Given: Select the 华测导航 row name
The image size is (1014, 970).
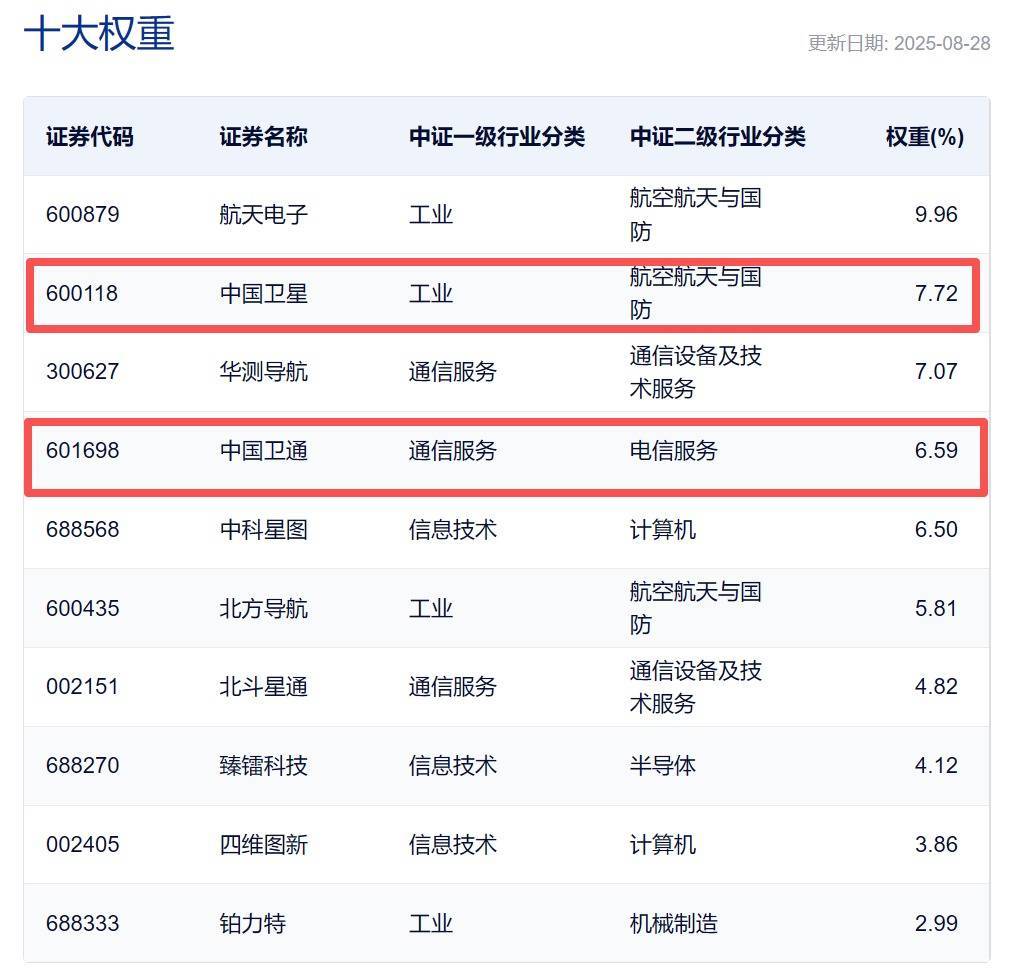Looking at the screenshot, I should click(263, 372).
